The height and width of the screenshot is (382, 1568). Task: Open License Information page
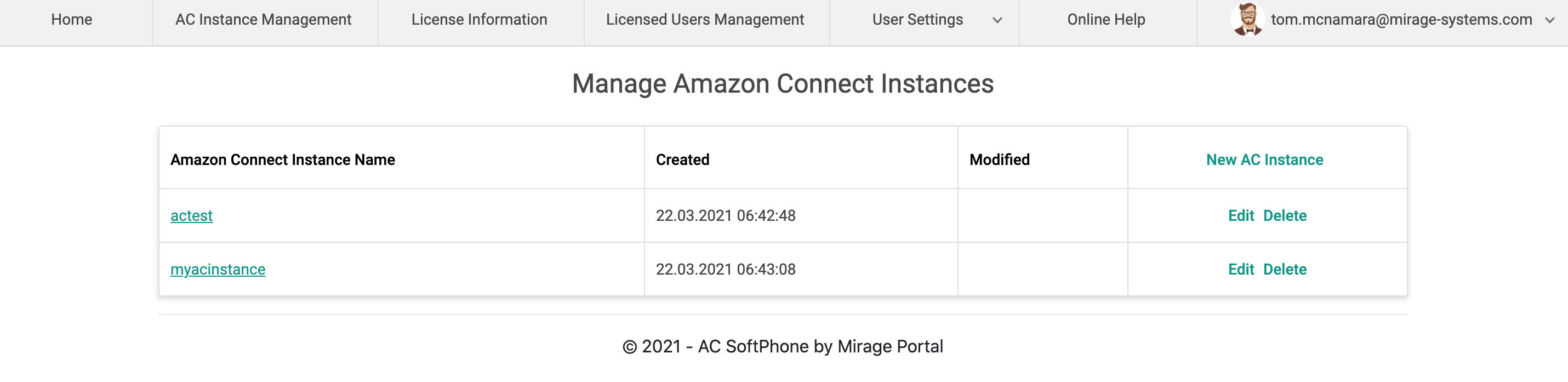pos(479,20)
